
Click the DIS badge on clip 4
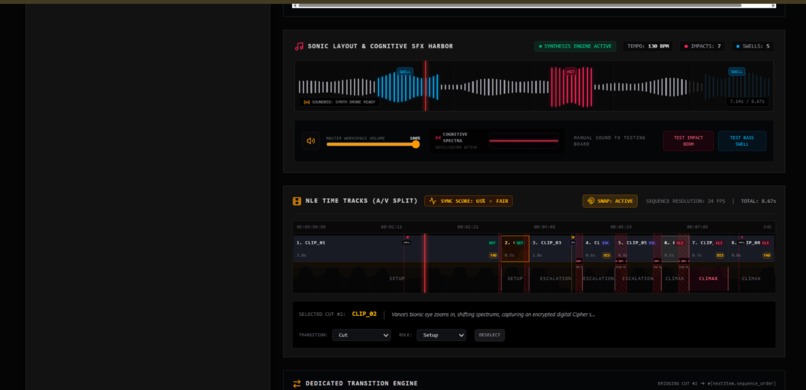click(607, 255)
